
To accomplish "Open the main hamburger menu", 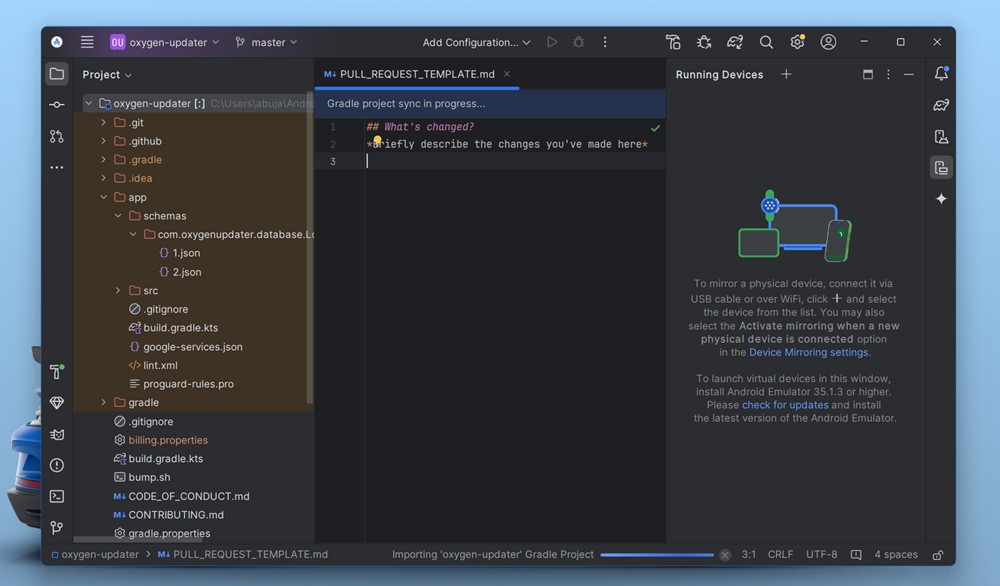I will [x=87, y=42].
